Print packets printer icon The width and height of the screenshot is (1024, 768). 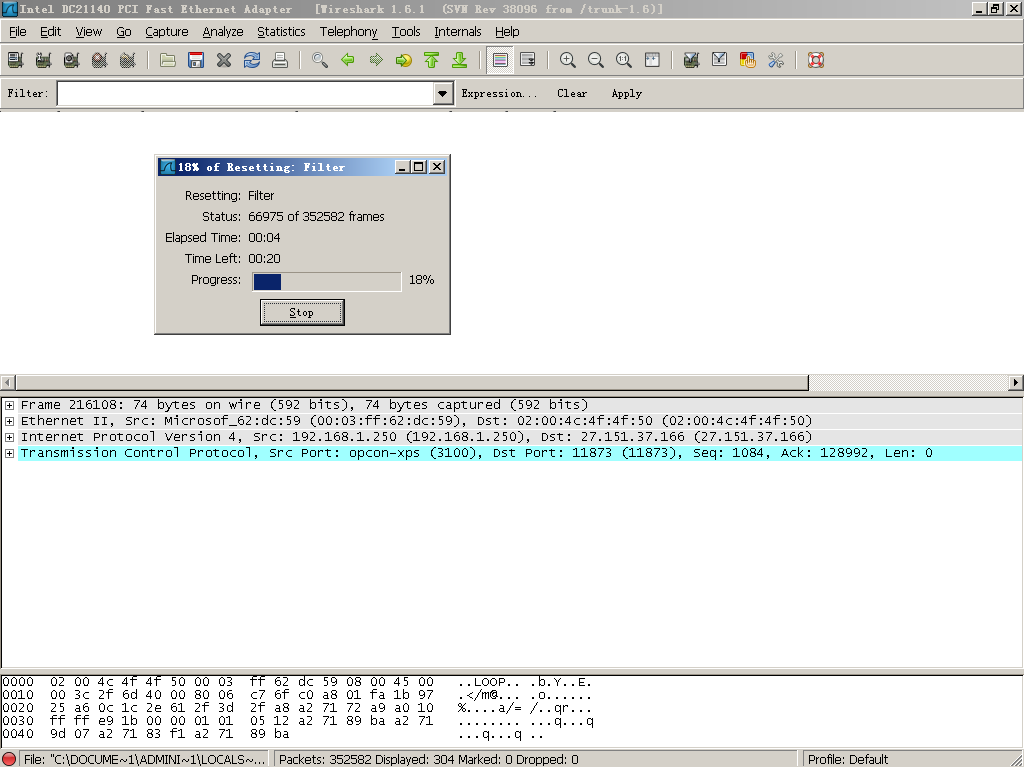[x=280, y=60]
